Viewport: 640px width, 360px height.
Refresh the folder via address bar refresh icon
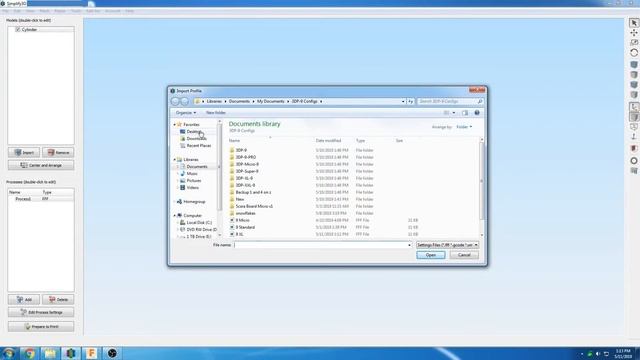(411, 101)
